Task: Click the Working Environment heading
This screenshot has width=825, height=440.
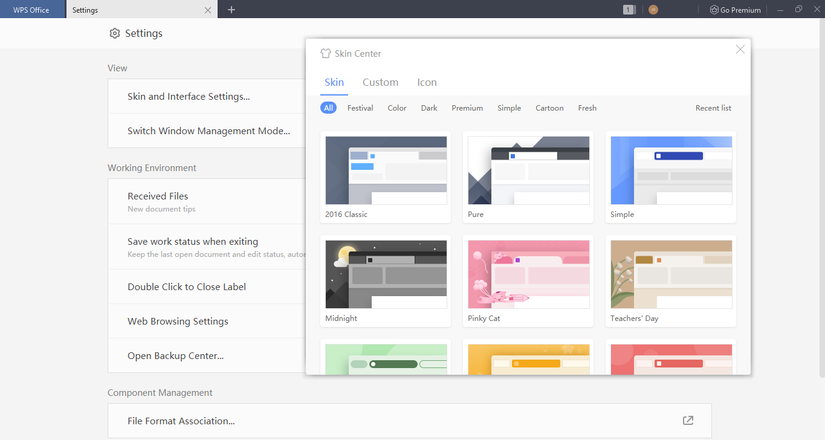Action: tap(152, 168)
